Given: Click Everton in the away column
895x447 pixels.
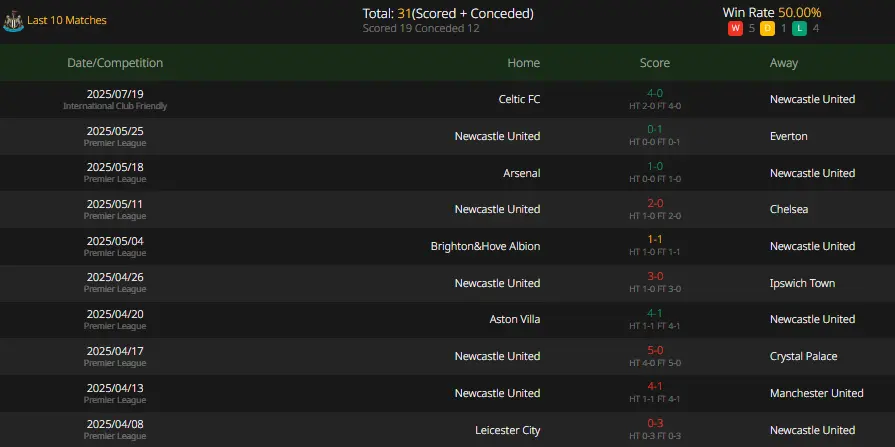Looking at the screenshot, I should click(788, 136).
